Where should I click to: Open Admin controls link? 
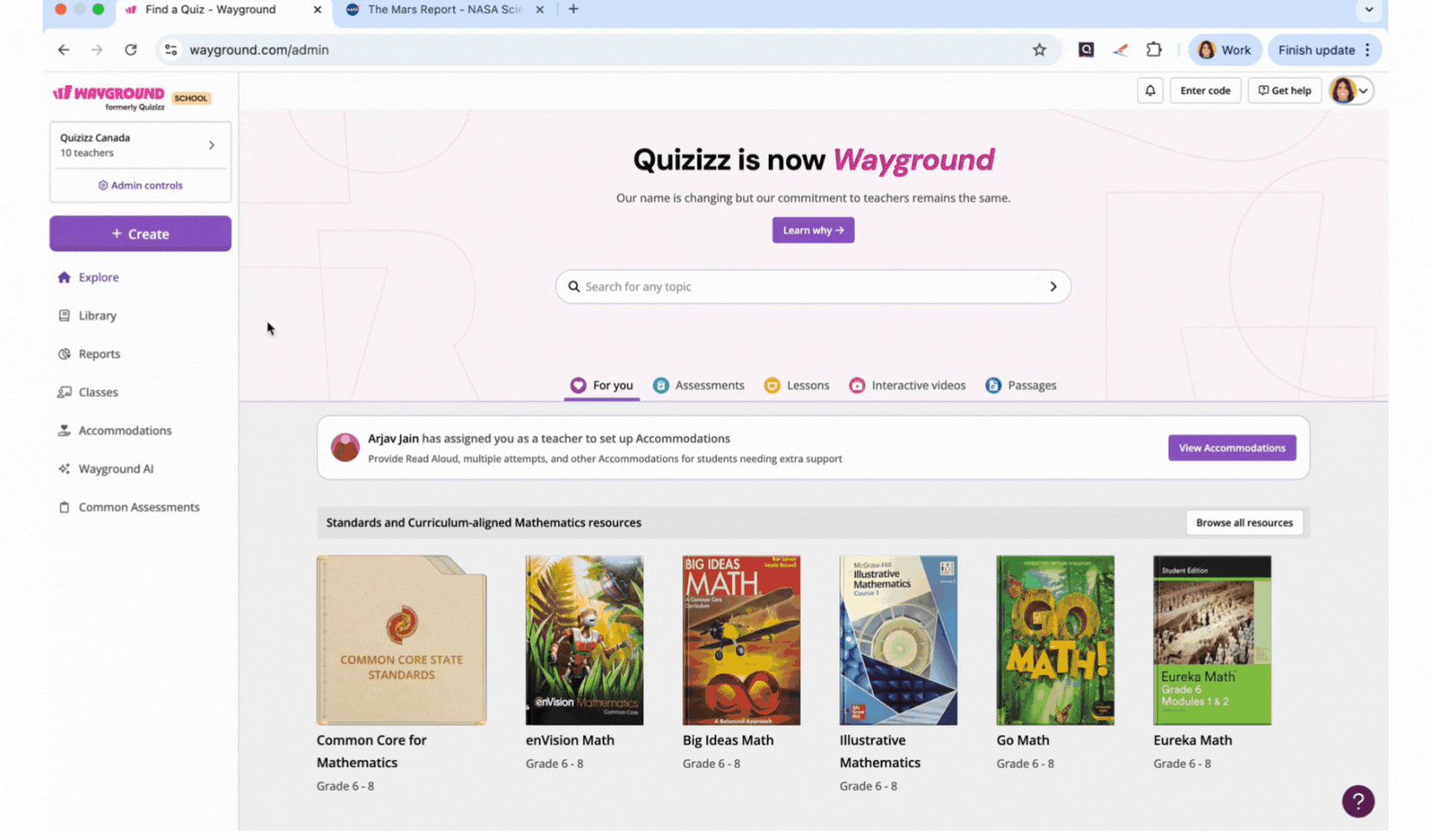(141, 185)
